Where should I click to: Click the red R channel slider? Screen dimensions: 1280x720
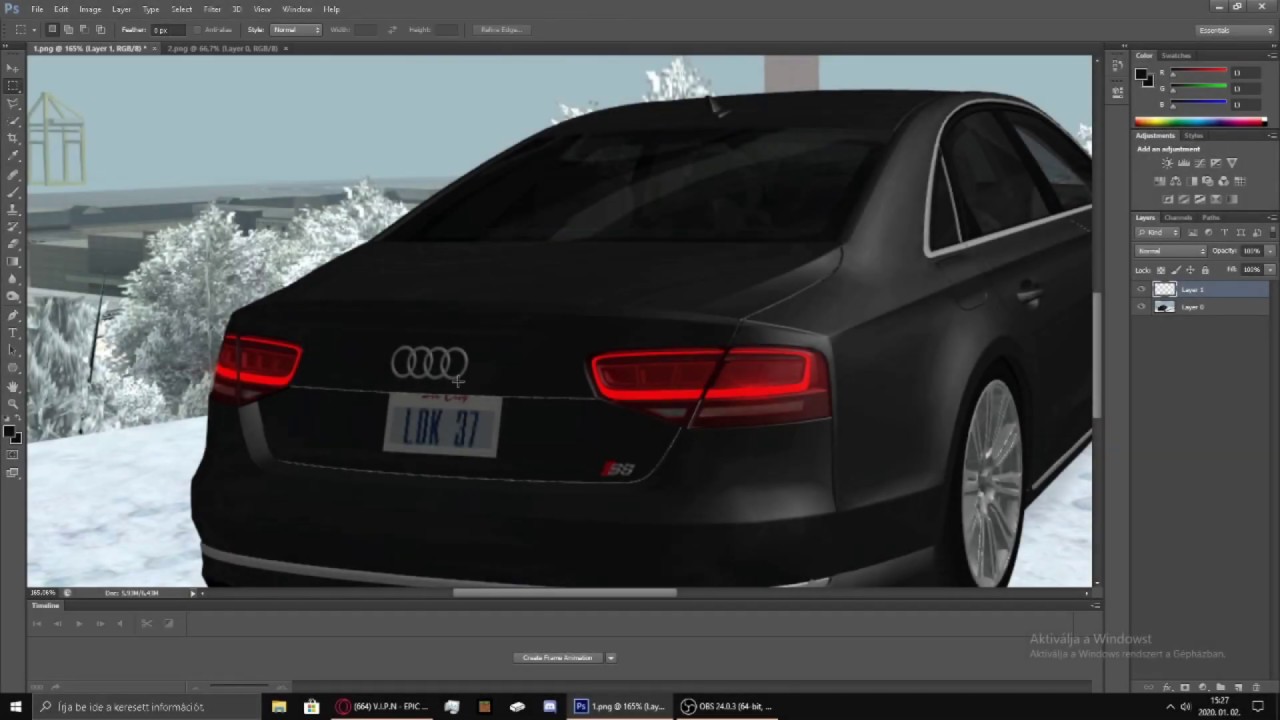point(1198,73)
